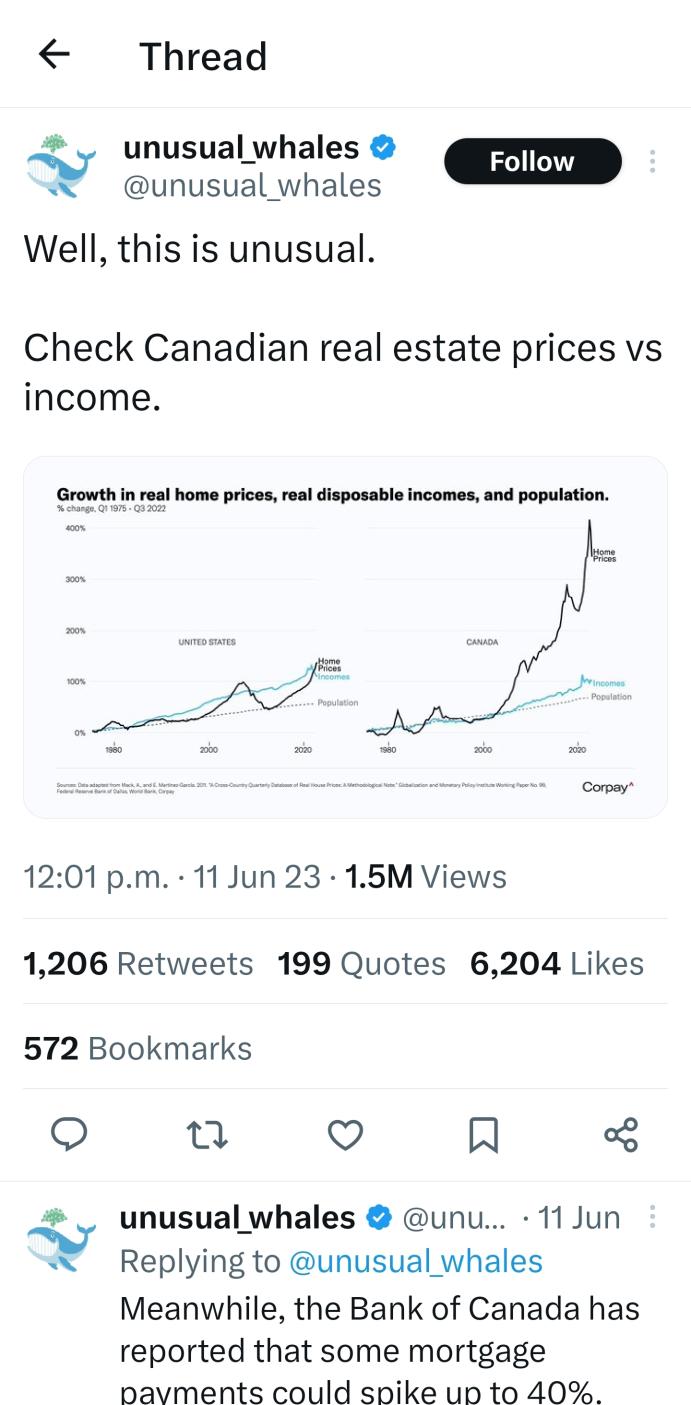The height and width of the screenshot is (1405, 691).
Task: Retweet using the arrows icon
Action: coord(208,1134)
